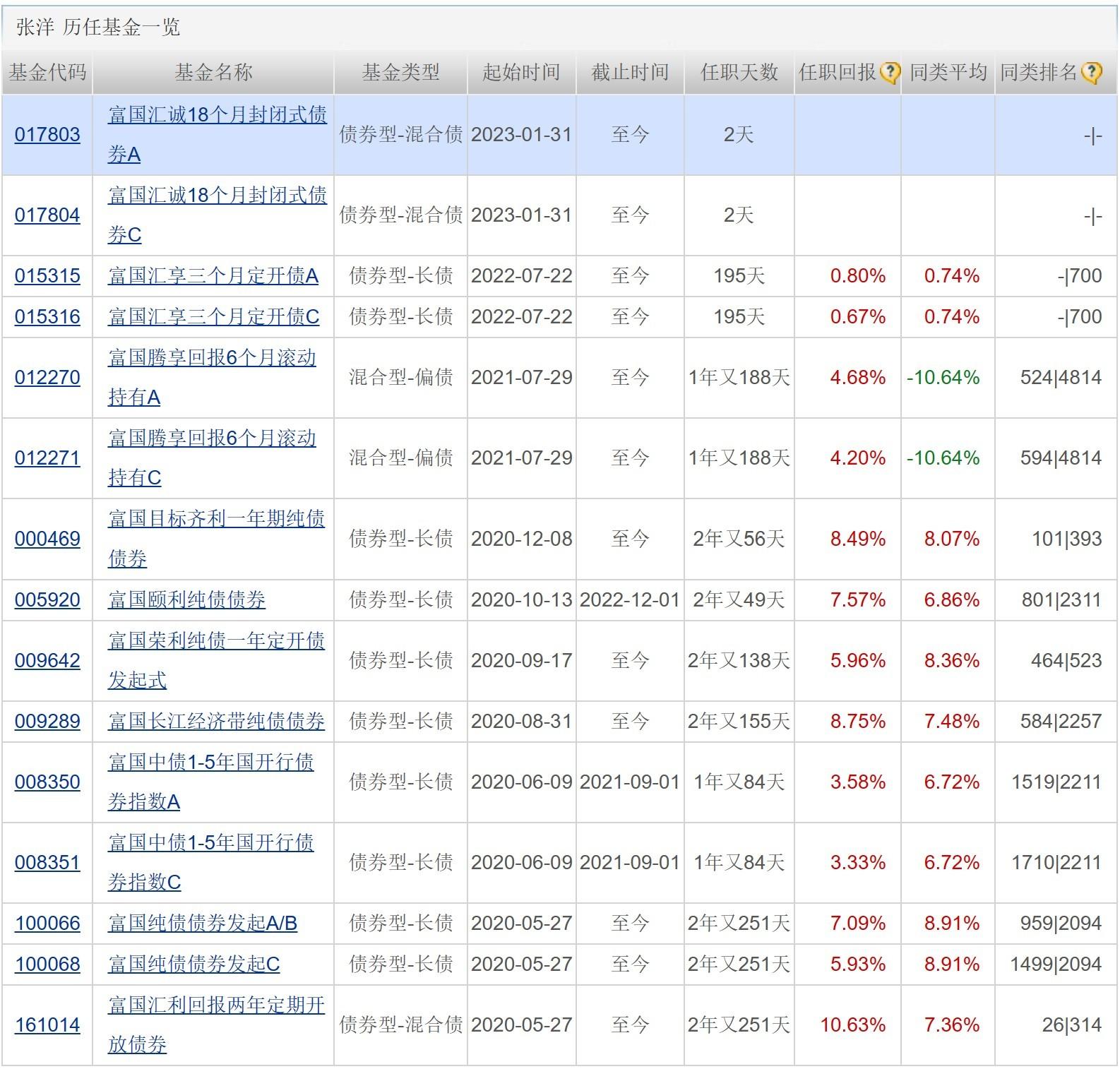Open fund code 015315 link
Screen dimensions: 1120x1069
click(x=47, y=276)
